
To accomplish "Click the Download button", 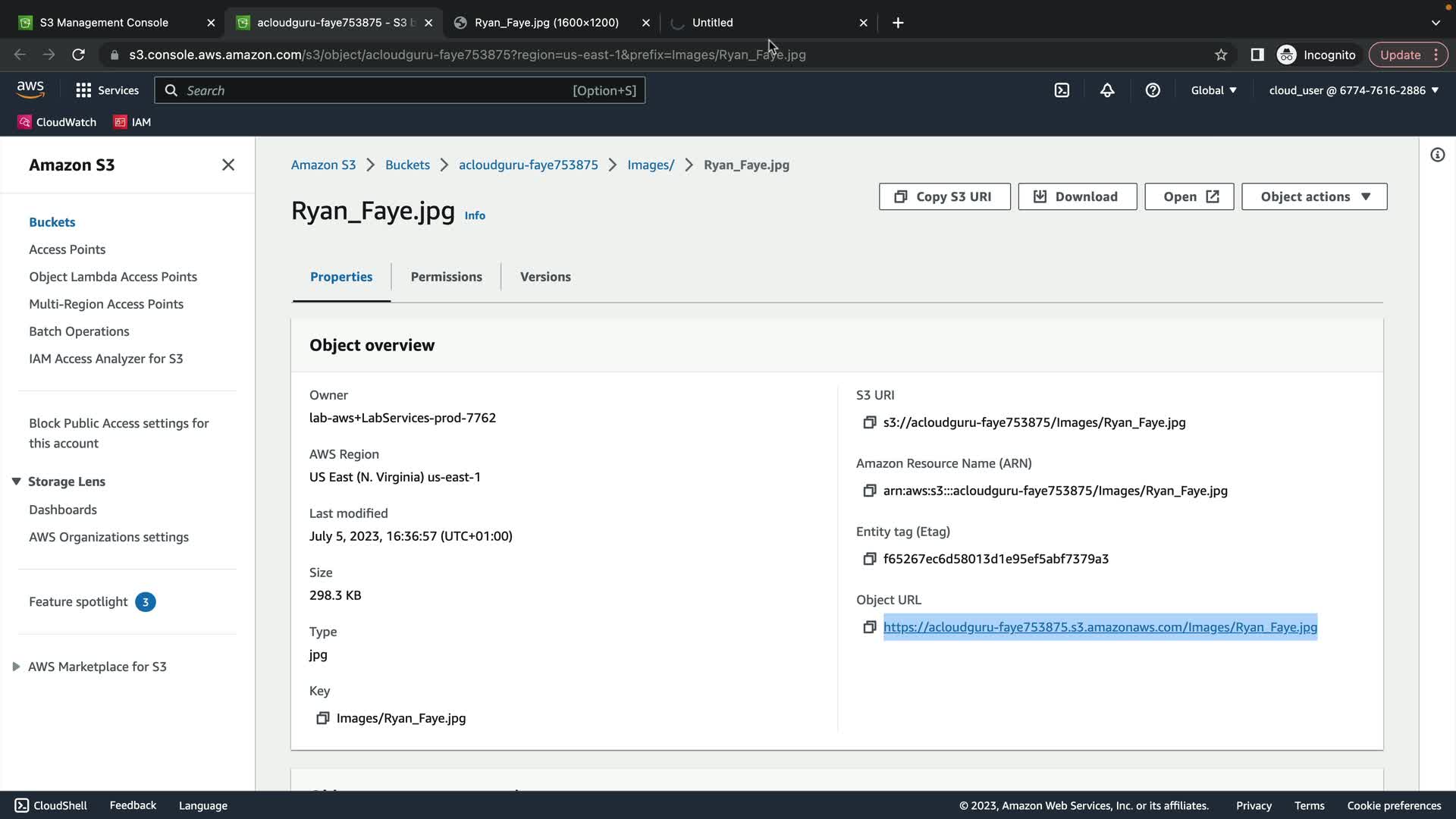I will [1077, 196].
